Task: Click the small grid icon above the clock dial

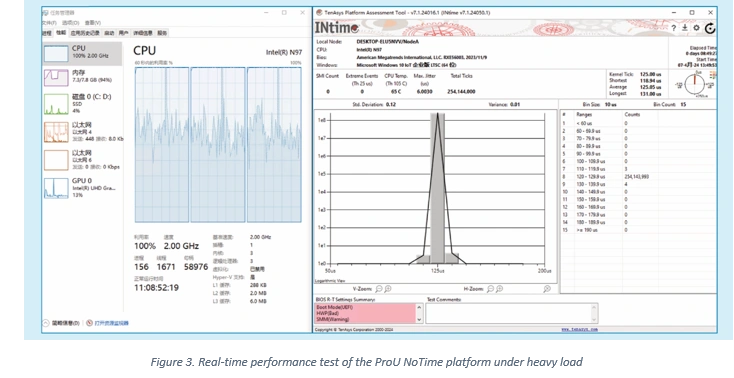Action: 713,75
